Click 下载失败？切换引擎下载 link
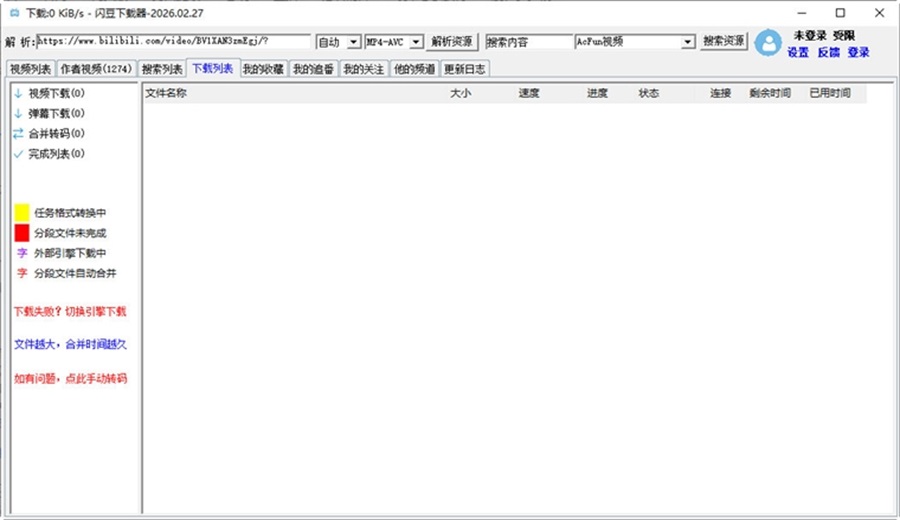Viewport: 900px width, 520px height. (x=70, y=312)
